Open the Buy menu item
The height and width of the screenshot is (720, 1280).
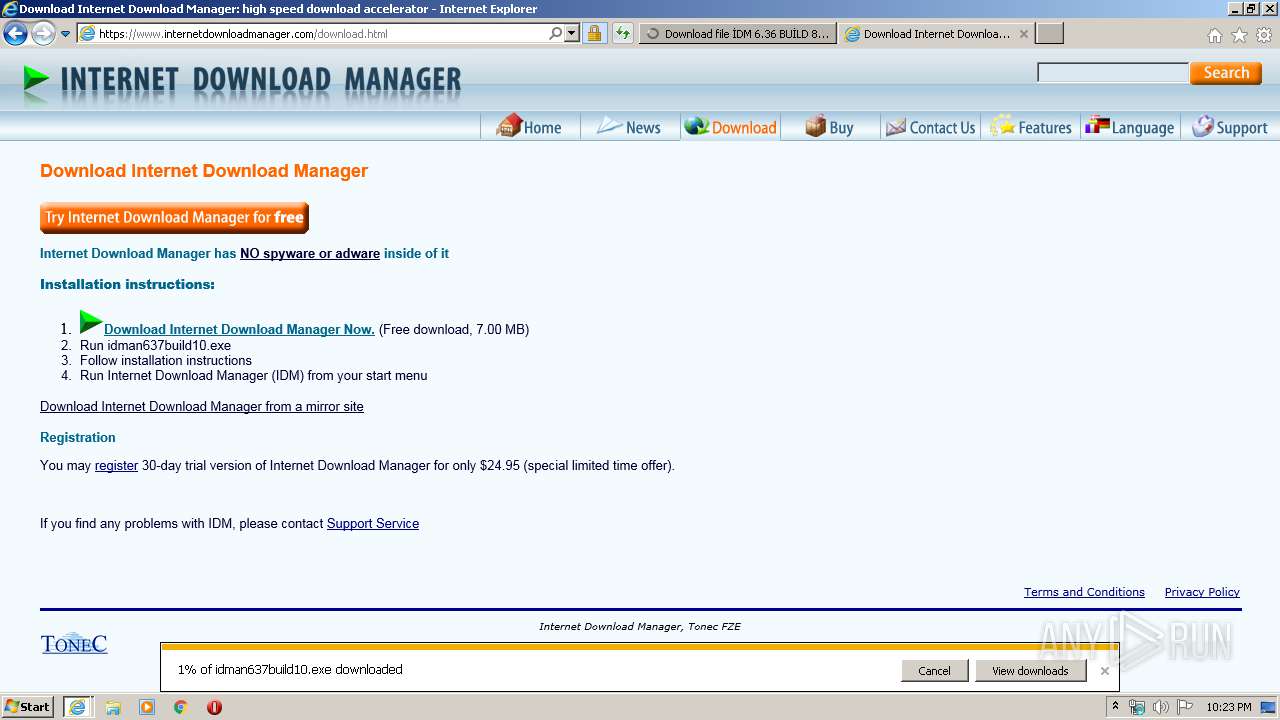click(x=830, y=127)
